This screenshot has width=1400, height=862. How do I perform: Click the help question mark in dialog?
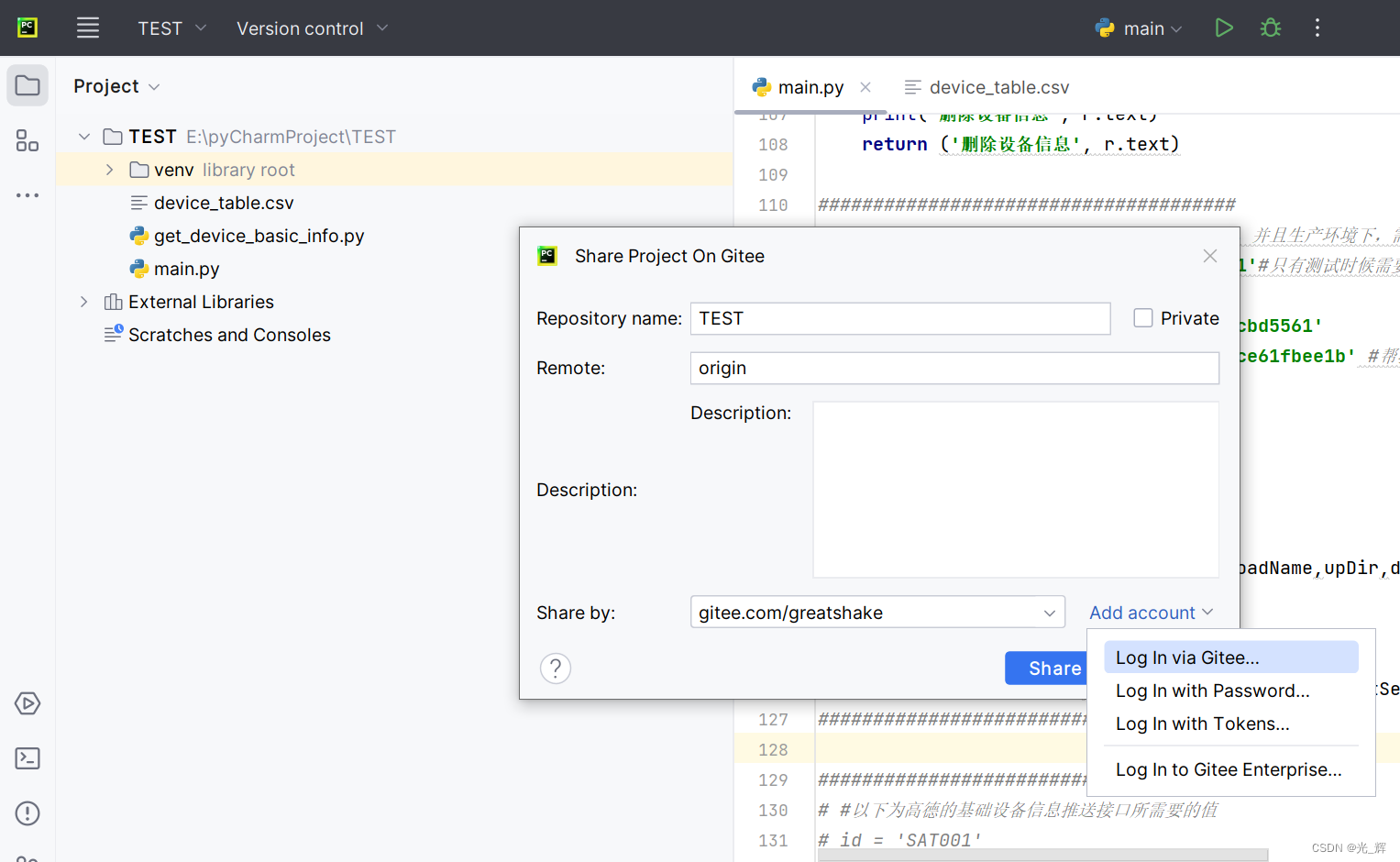pyautogui.click(x=556, y=669)
